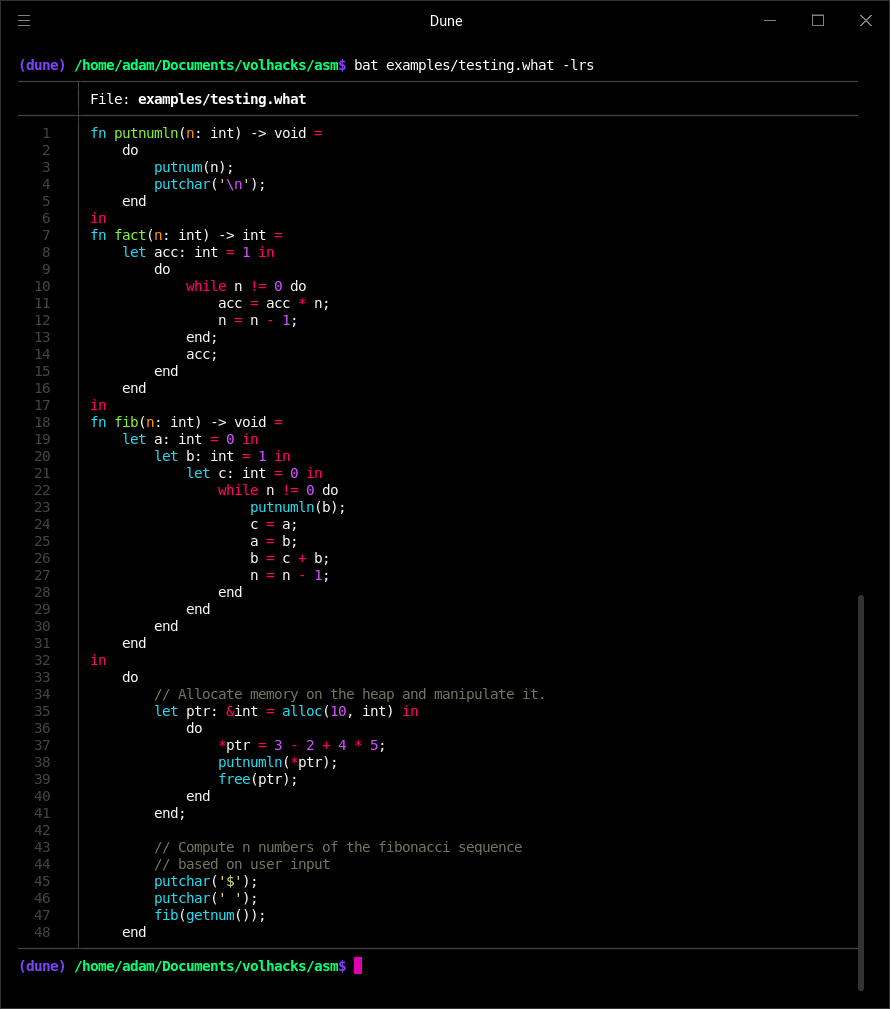Click '// based on user input' comment

[x=242, y=864]
